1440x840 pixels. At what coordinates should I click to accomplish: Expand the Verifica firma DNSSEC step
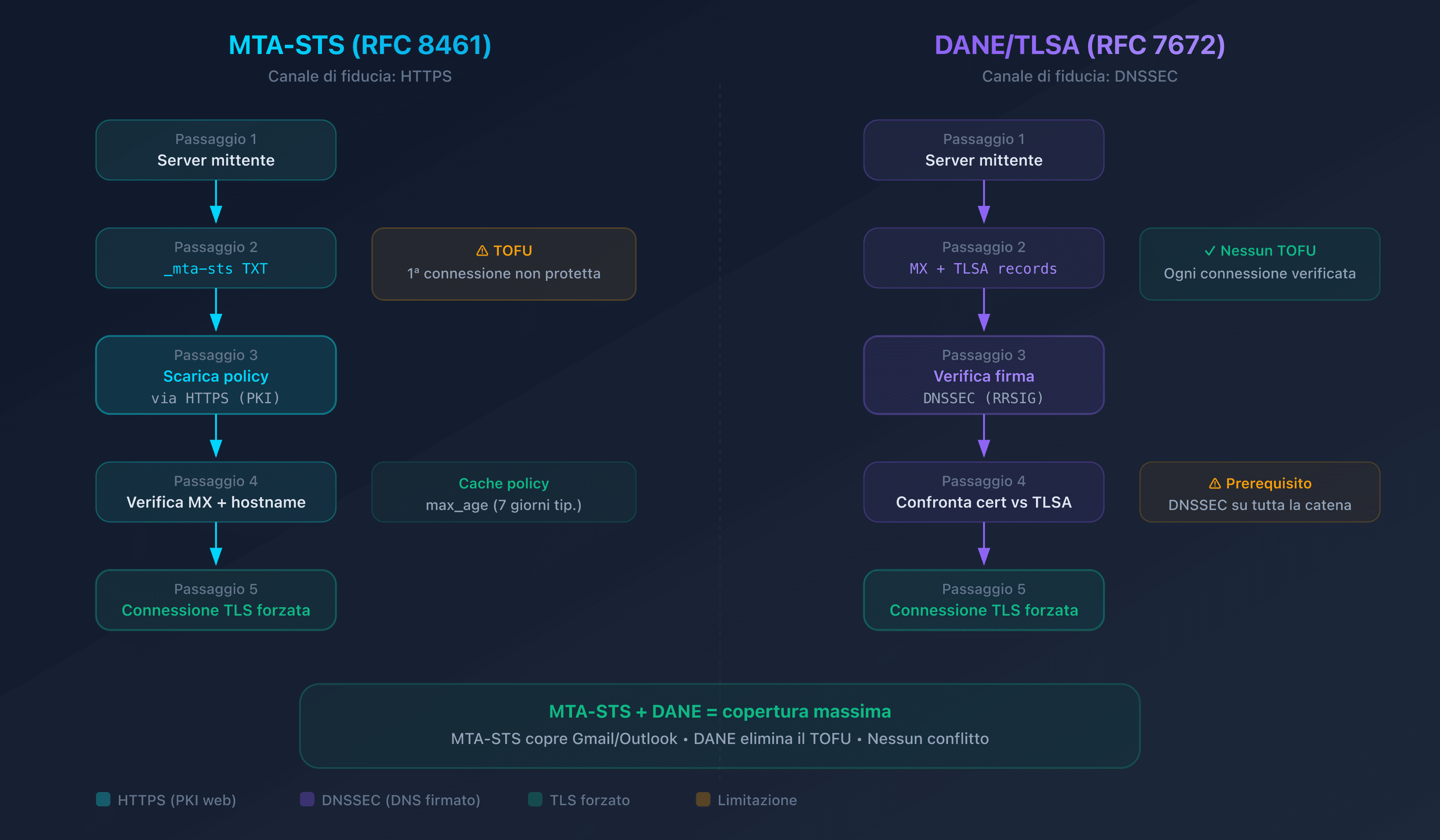[984, 376]
